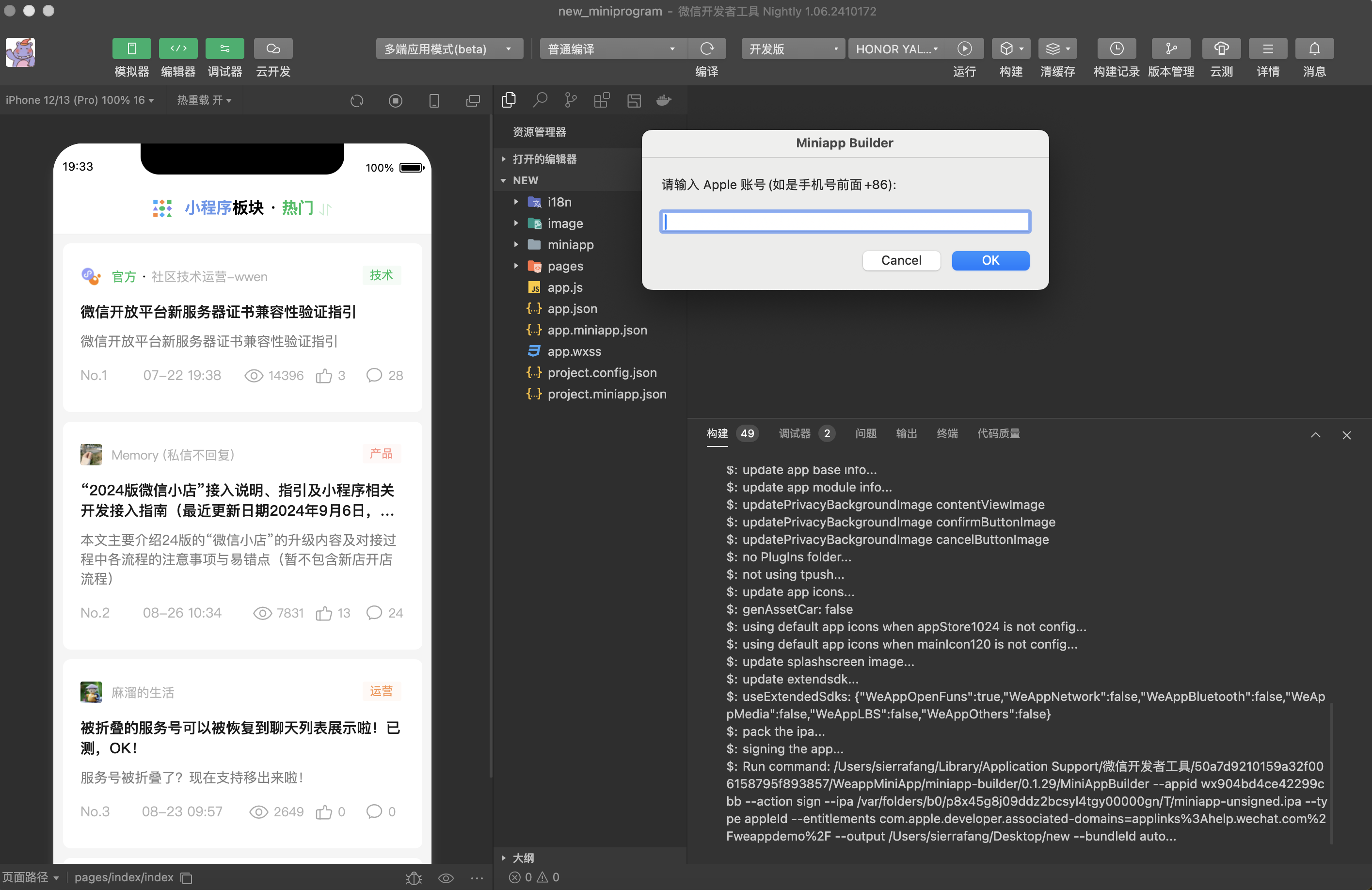Open the HONOR YAL device dropdown

click(x=897, y=49)
